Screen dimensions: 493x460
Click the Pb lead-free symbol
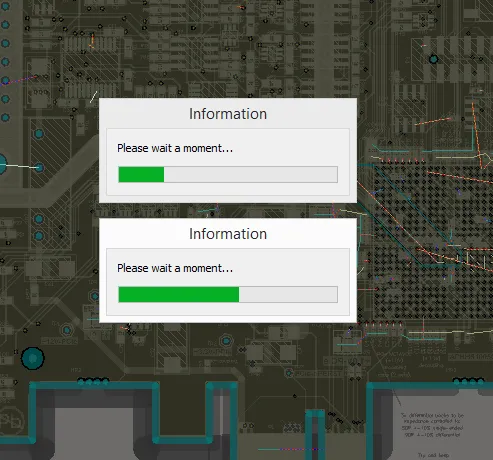click(11, 420)
